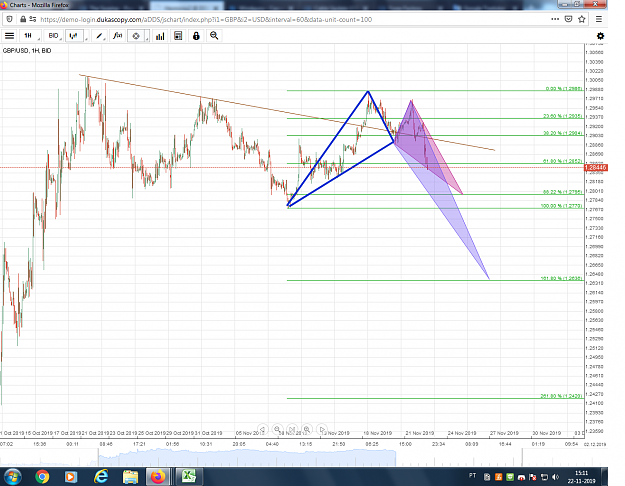Image resolution: width=625 pixels, height=486 pixels.
Task: Click the scroll left chart navigation button
Action: coord(262,429)
